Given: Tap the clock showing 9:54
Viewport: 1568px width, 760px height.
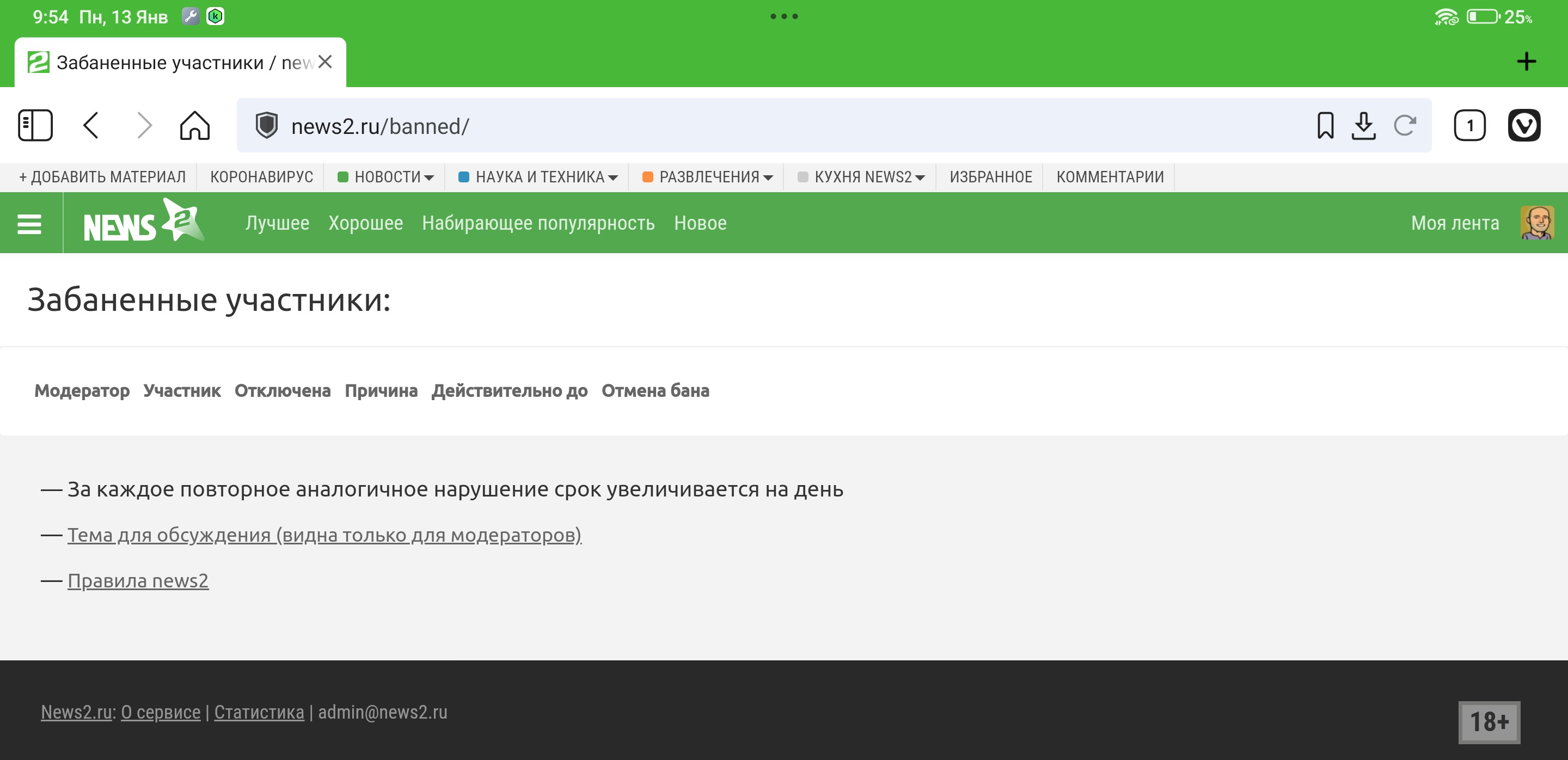Looking at the screenshot, I should click(51, 16).
